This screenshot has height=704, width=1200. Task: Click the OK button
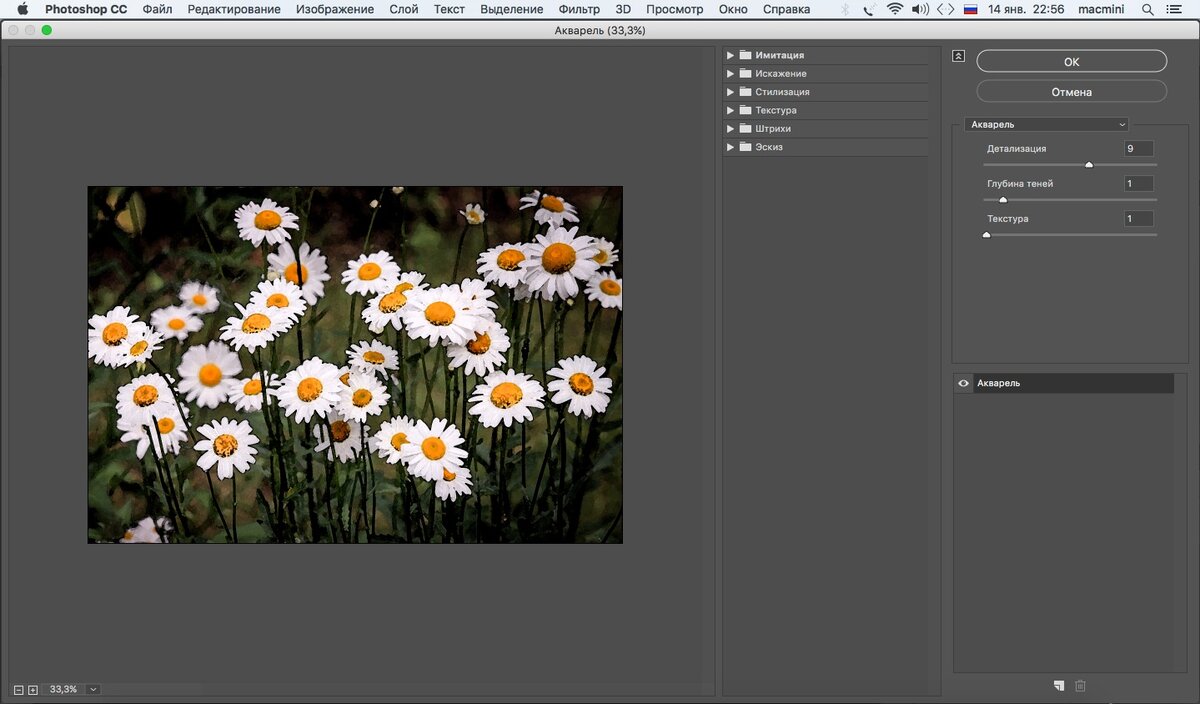click(1071, 62)
